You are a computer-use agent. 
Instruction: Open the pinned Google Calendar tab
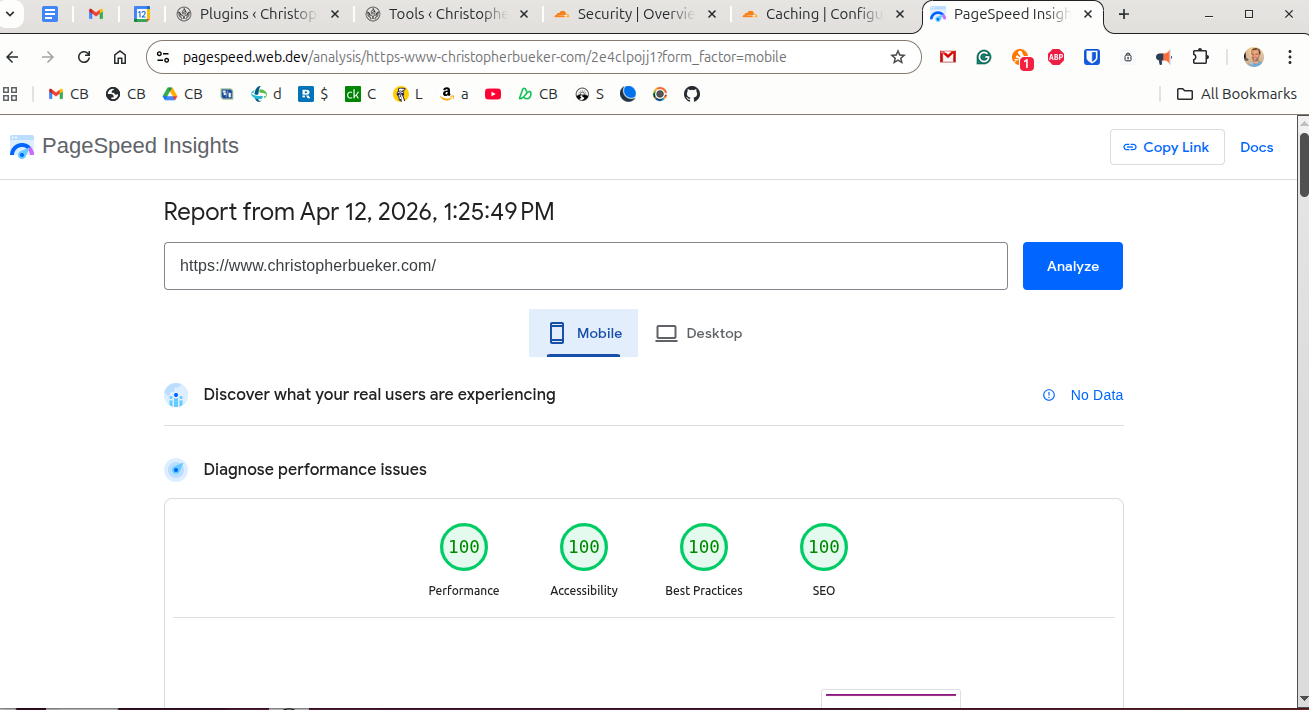142,14
